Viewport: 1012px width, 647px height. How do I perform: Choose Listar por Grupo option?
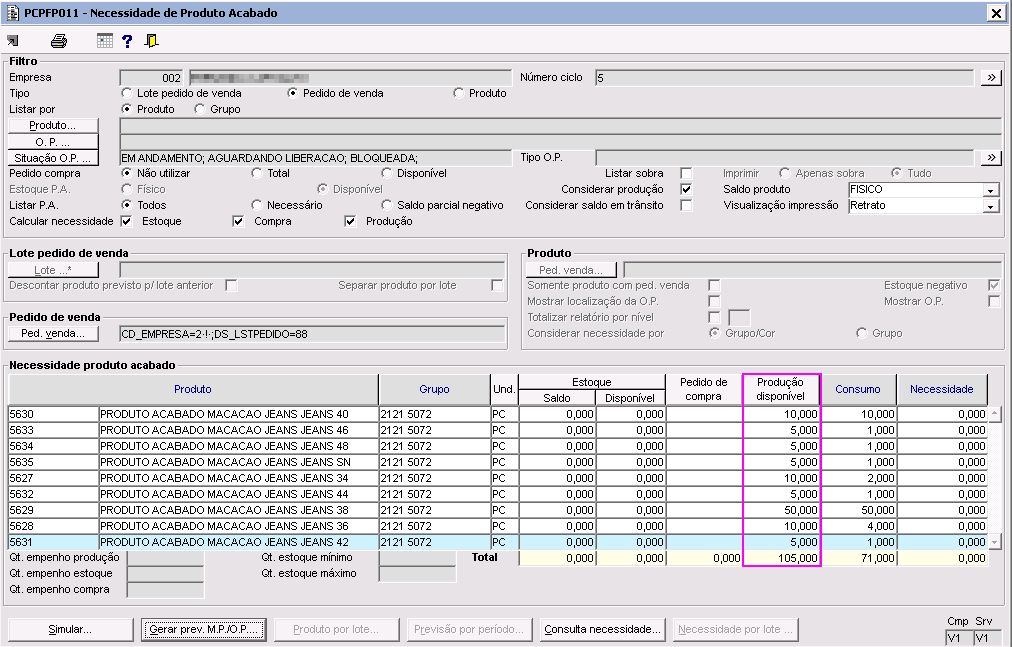pos(199,109)
